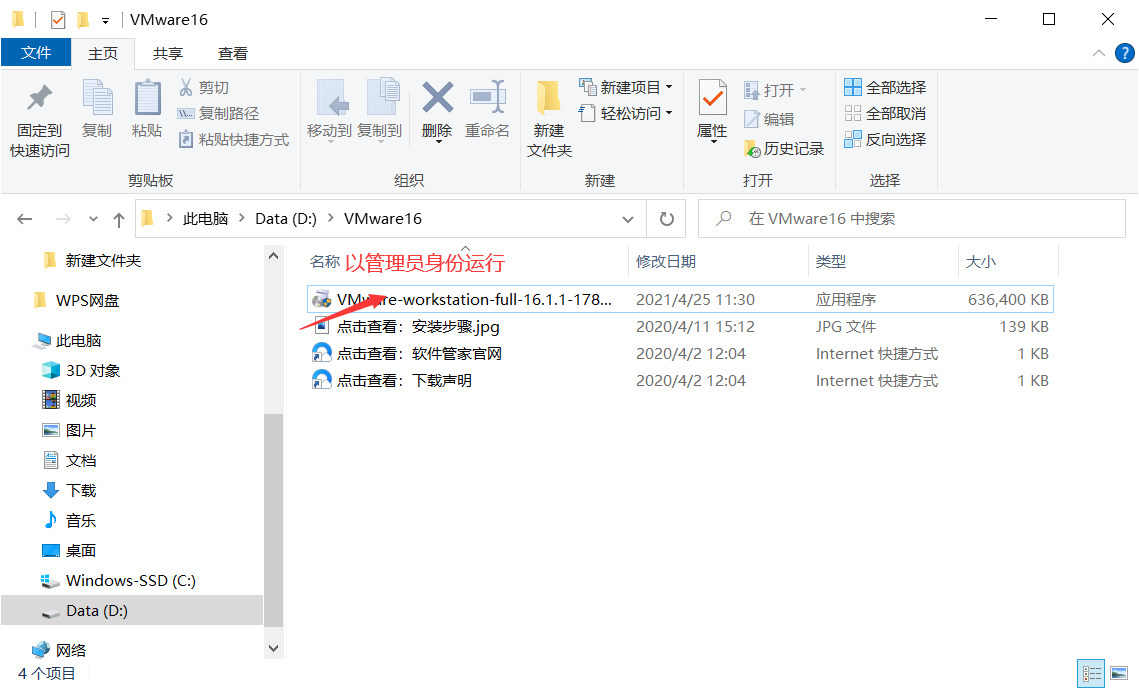Collapse the ribbon with chevron
The image size is (1139, 689).
click(1099, 53)
